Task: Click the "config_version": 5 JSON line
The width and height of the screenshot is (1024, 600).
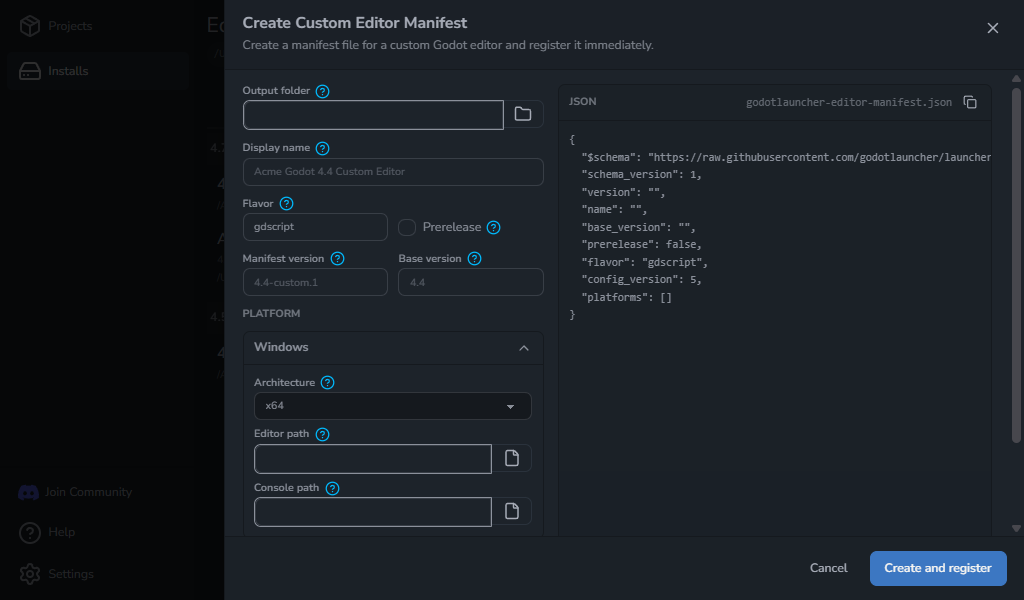Action: (641, 279)
